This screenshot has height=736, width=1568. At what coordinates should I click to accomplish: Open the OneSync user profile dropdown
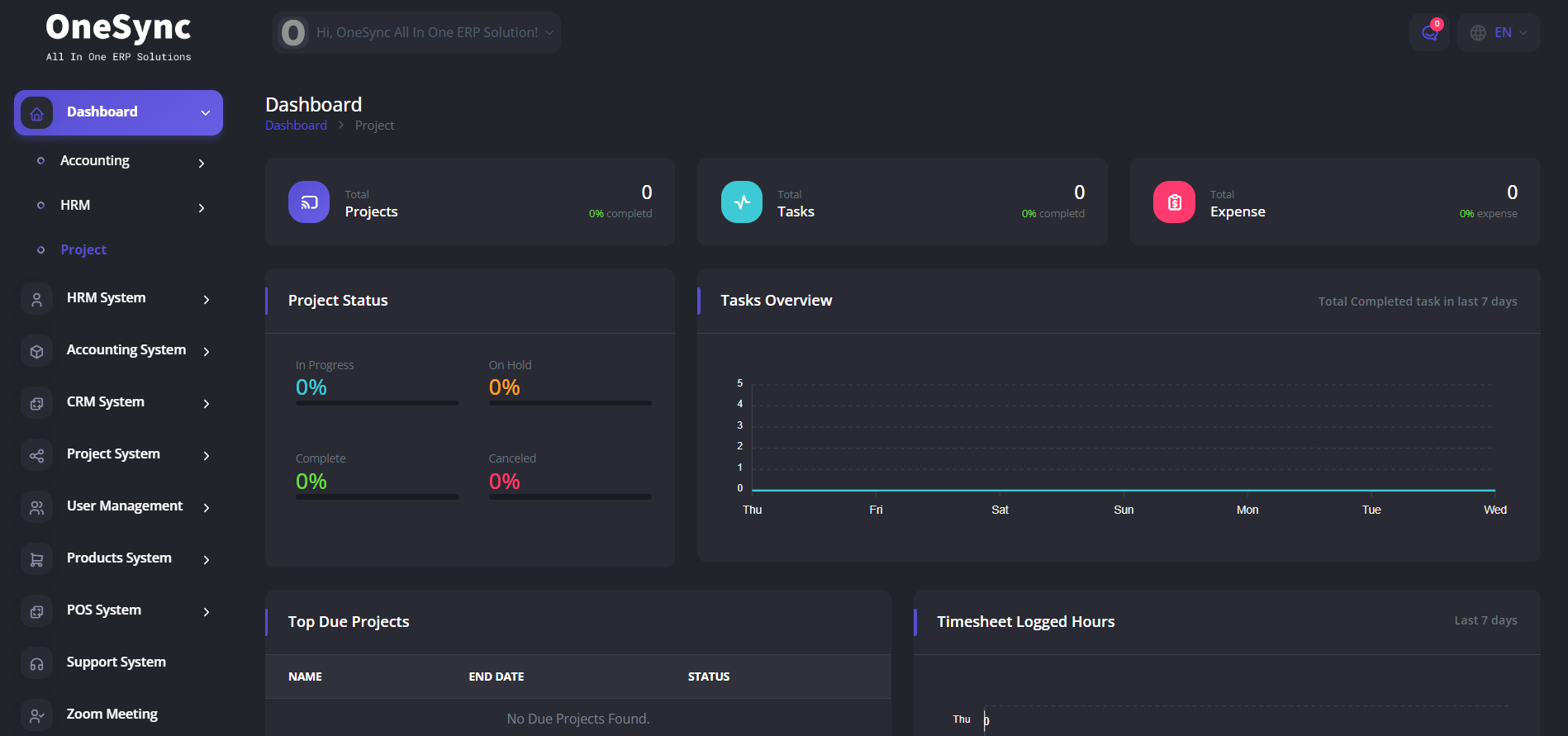click(x=416, y=33)
